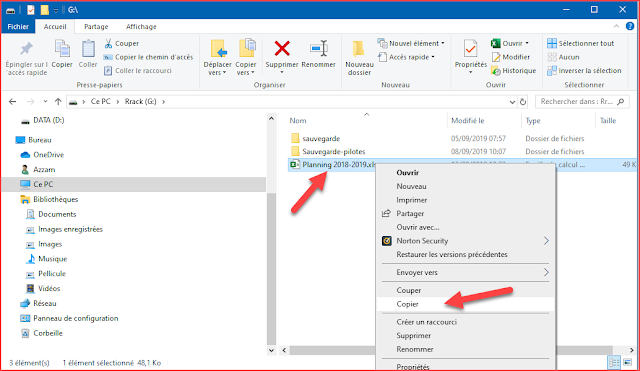This screenshot has width=640, height=371.
Task: Select Bureau in navigation pane
Action: [x=40, y=140]
